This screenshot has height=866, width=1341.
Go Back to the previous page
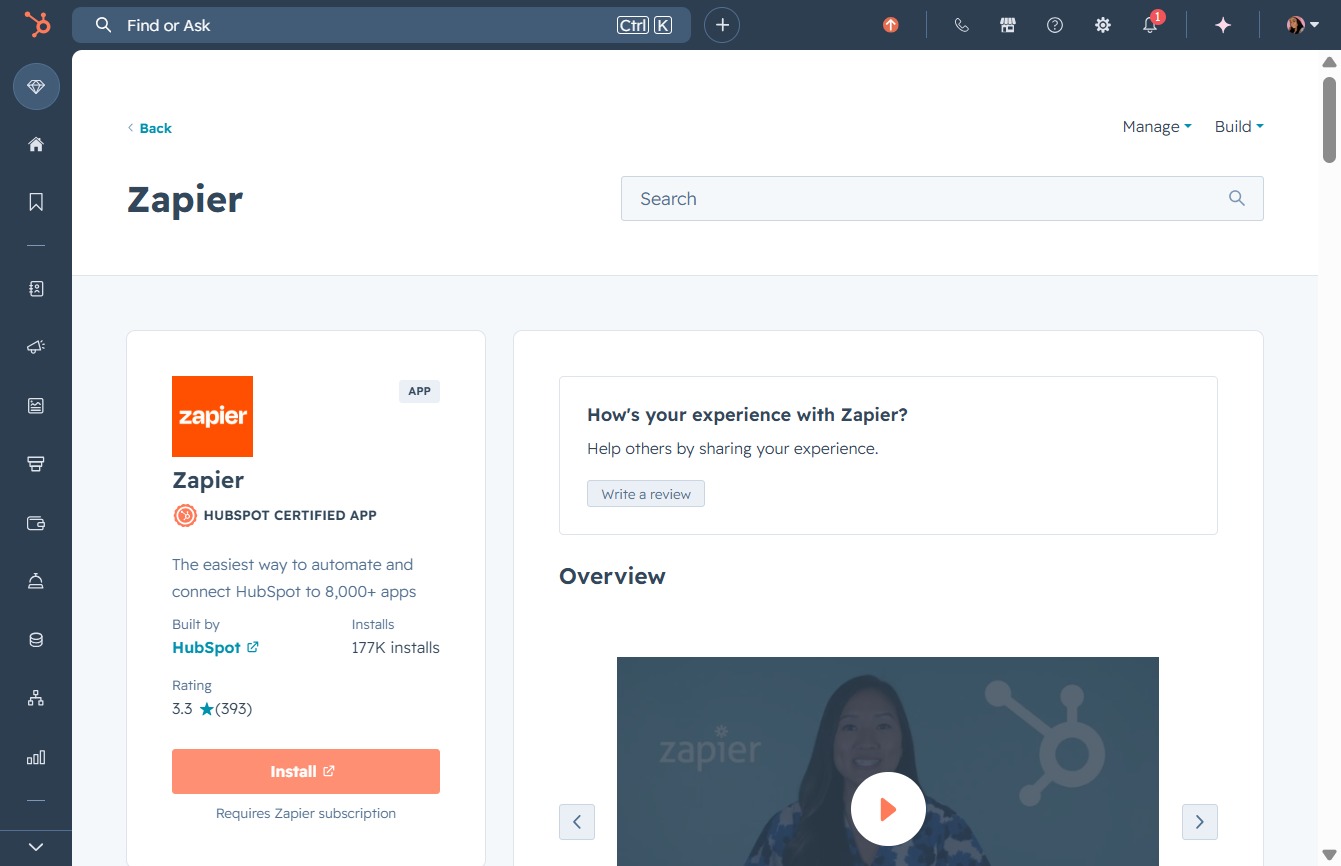[x=150, y=128]
